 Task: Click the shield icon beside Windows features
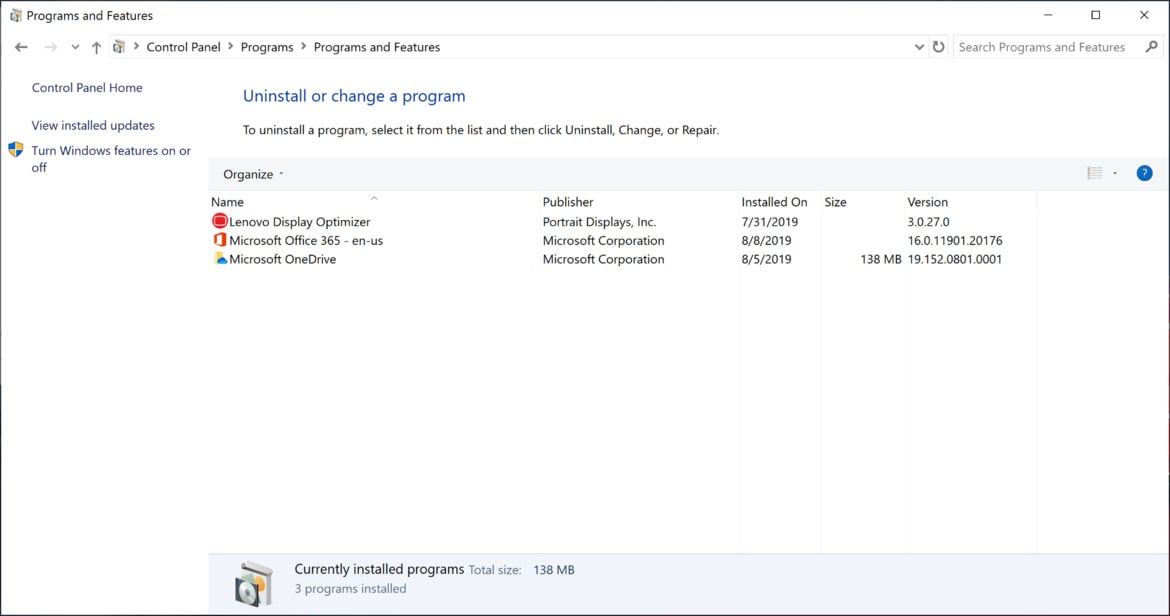coord(16,150)
